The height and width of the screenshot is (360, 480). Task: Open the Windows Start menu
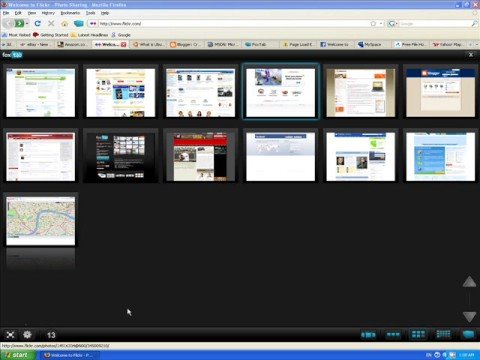click(17, 355)
